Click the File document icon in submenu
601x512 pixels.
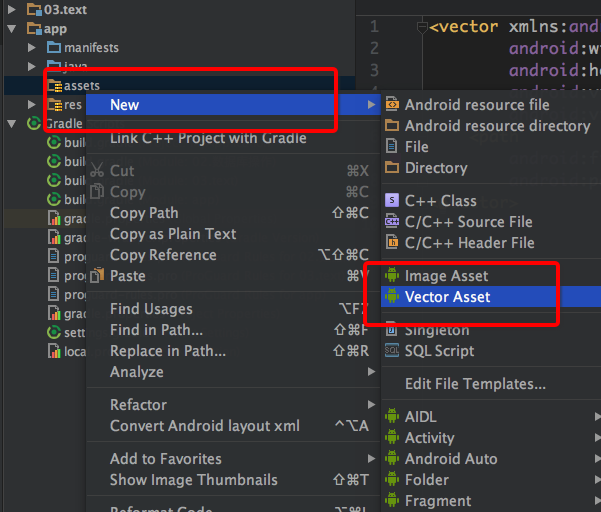click(391, 146)
